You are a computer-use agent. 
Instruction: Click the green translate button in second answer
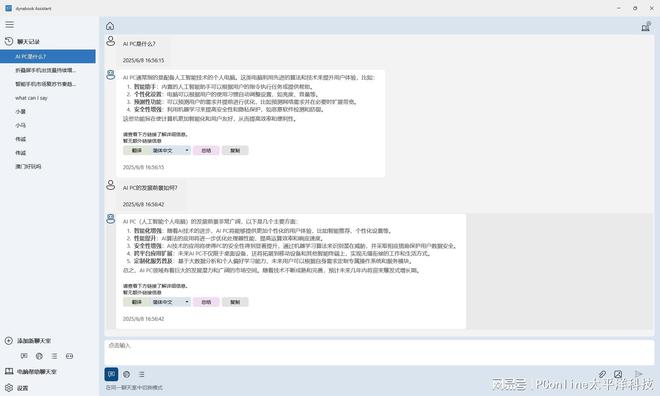[x=136, y=302]
